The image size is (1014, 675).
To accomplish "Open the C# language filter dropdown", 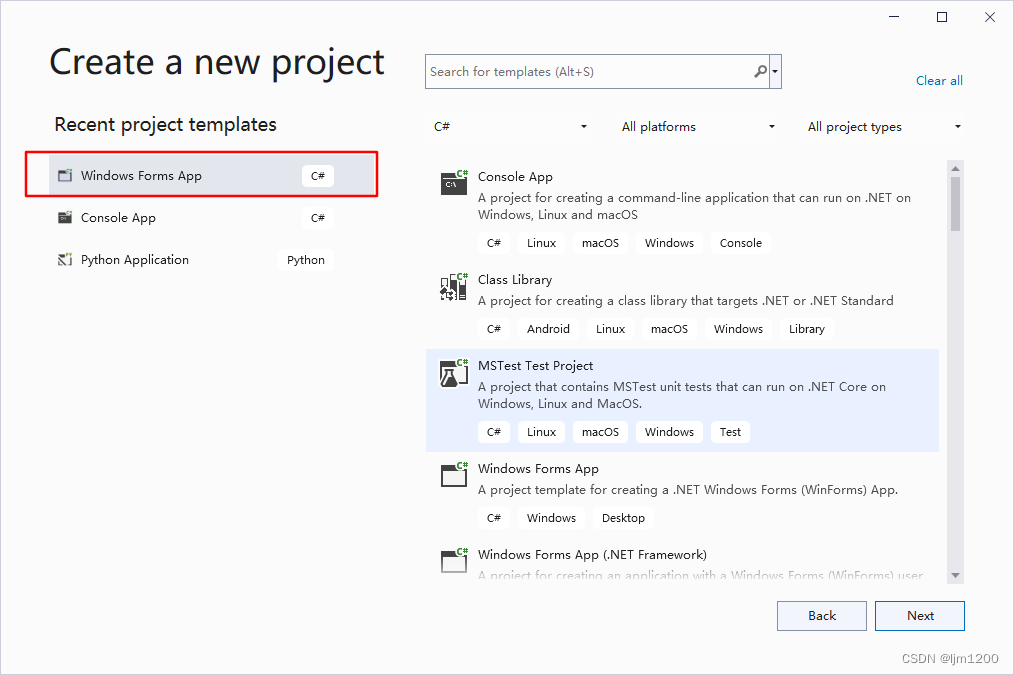I will point(510,126).
